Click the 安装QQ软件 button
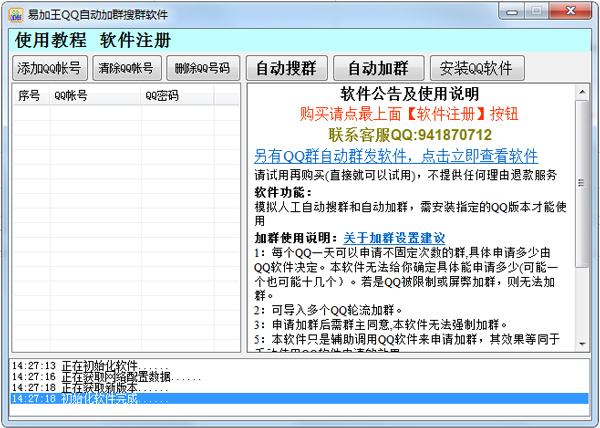 [x=476, y=68]
